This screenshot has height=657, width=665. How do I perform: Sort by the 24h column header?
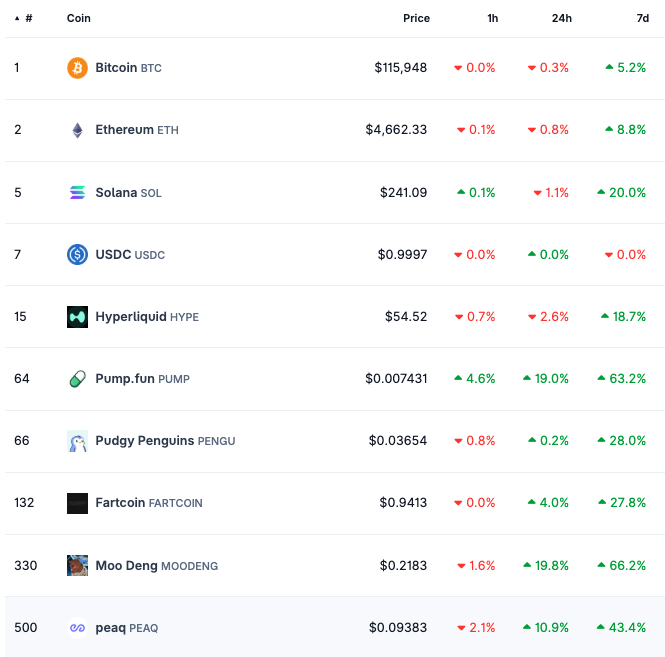tap(562, 18)
